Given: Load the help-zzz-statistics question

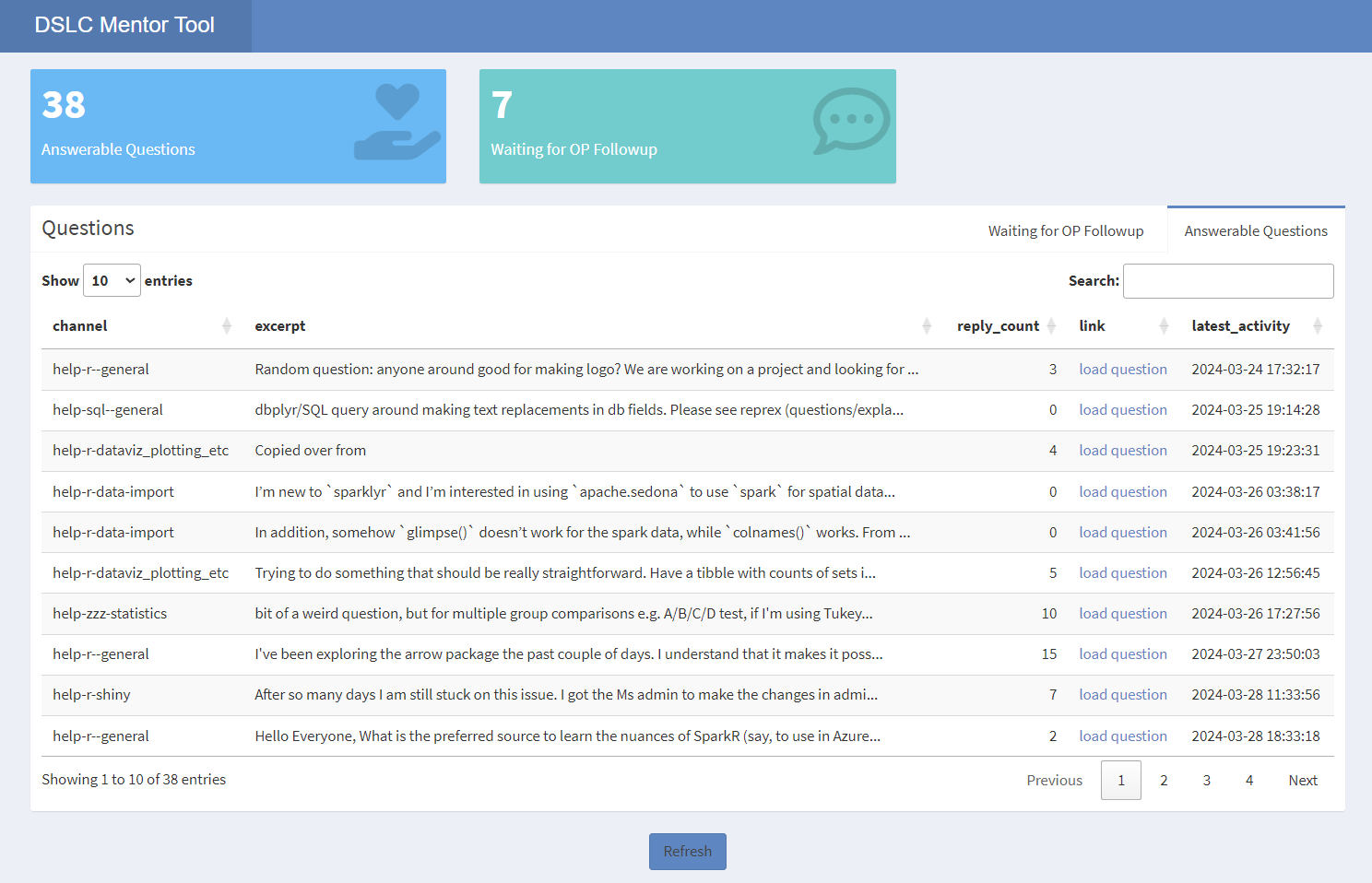Looking at the screenshot, I should (1122, 614).
